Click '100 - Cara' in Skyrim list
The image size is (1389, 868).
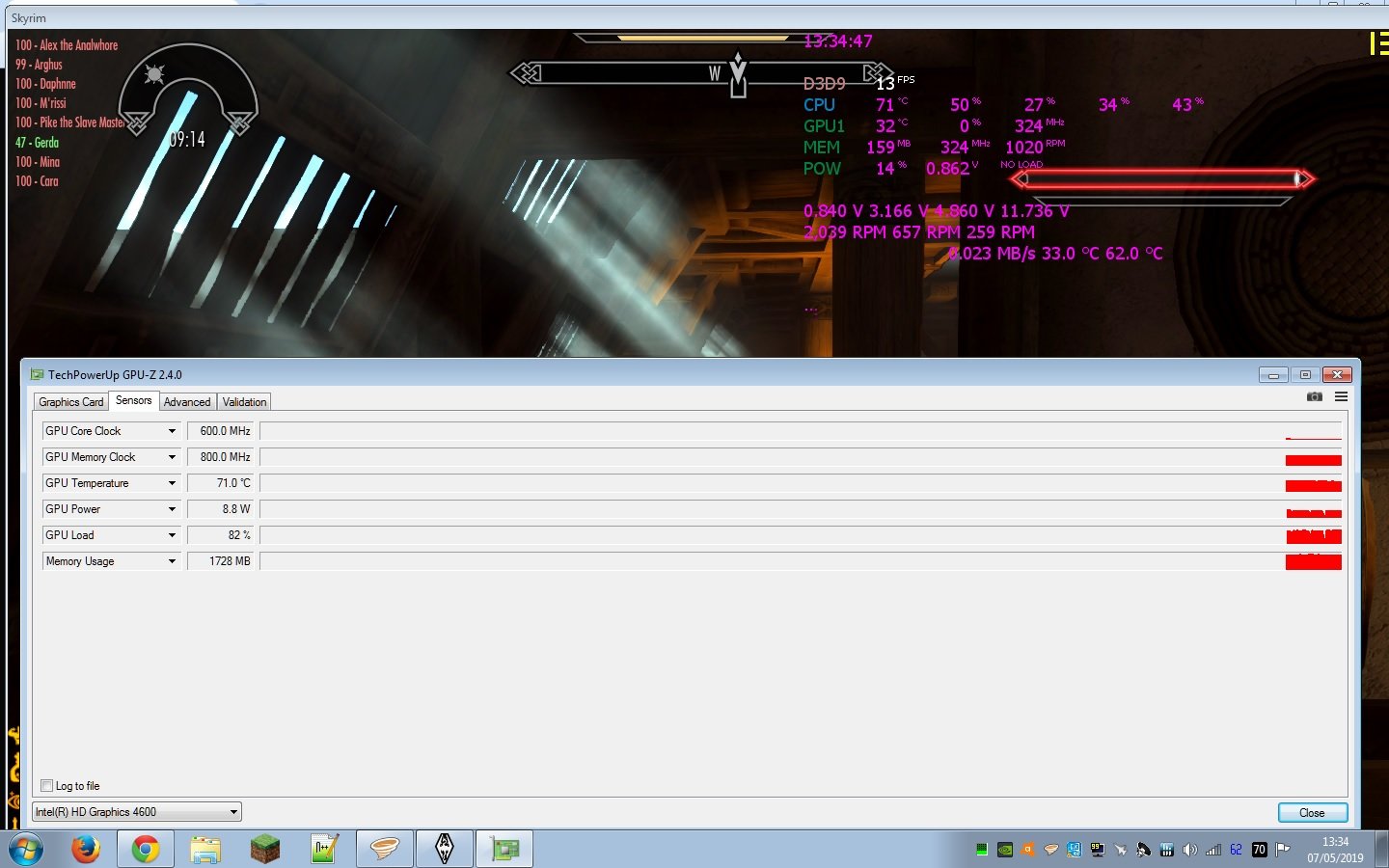[x=37, y=181]
